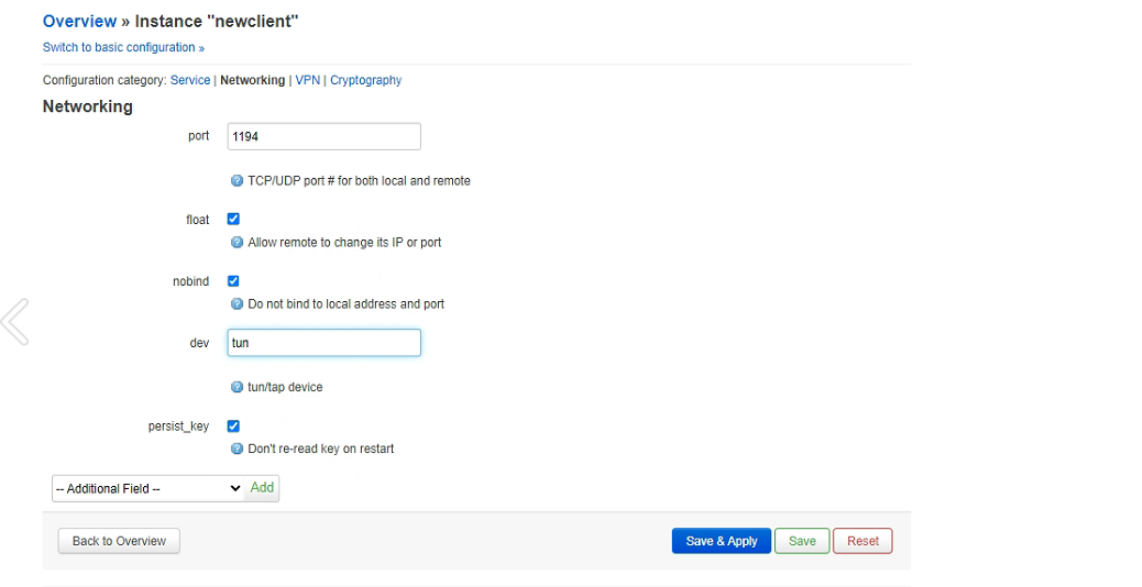This screenshot has height=587, width=1142.
Task: Click the Reset button
Action: click(862, 541)
